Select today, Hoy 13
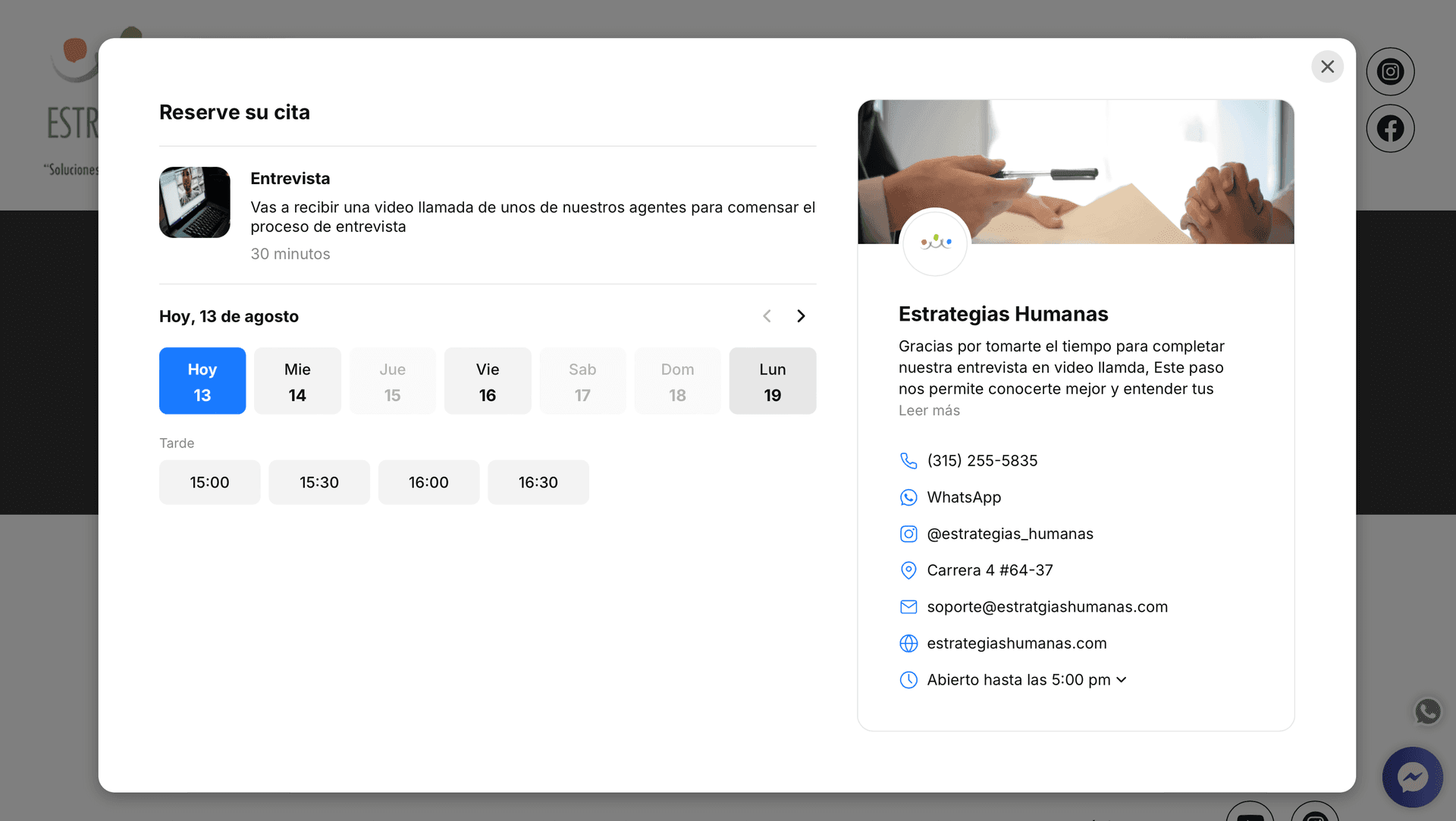1456x821 pixels. 202,381
